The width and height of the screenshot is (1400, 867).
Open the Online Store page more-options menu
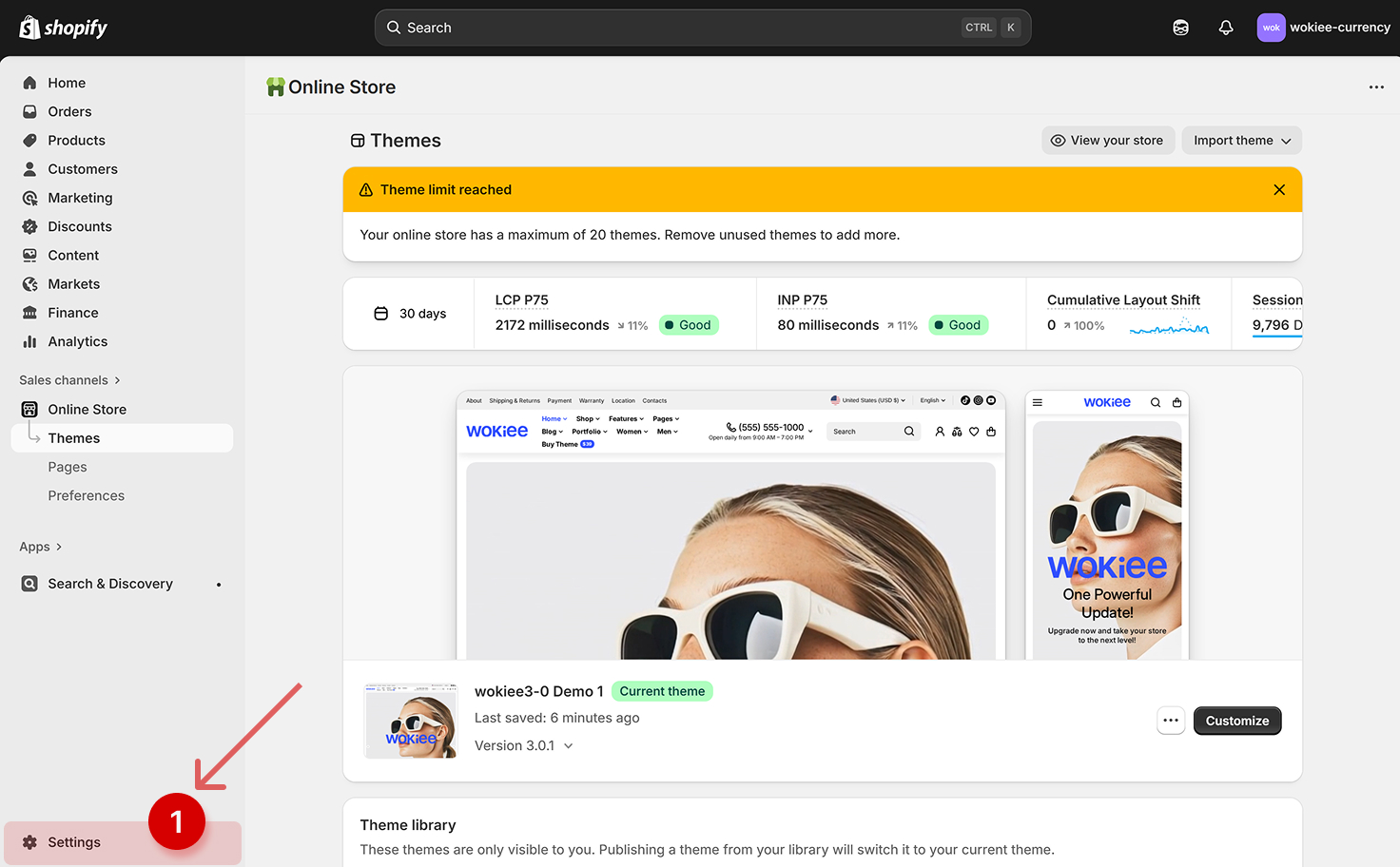pyautogui.click(x=1375, y=87)
